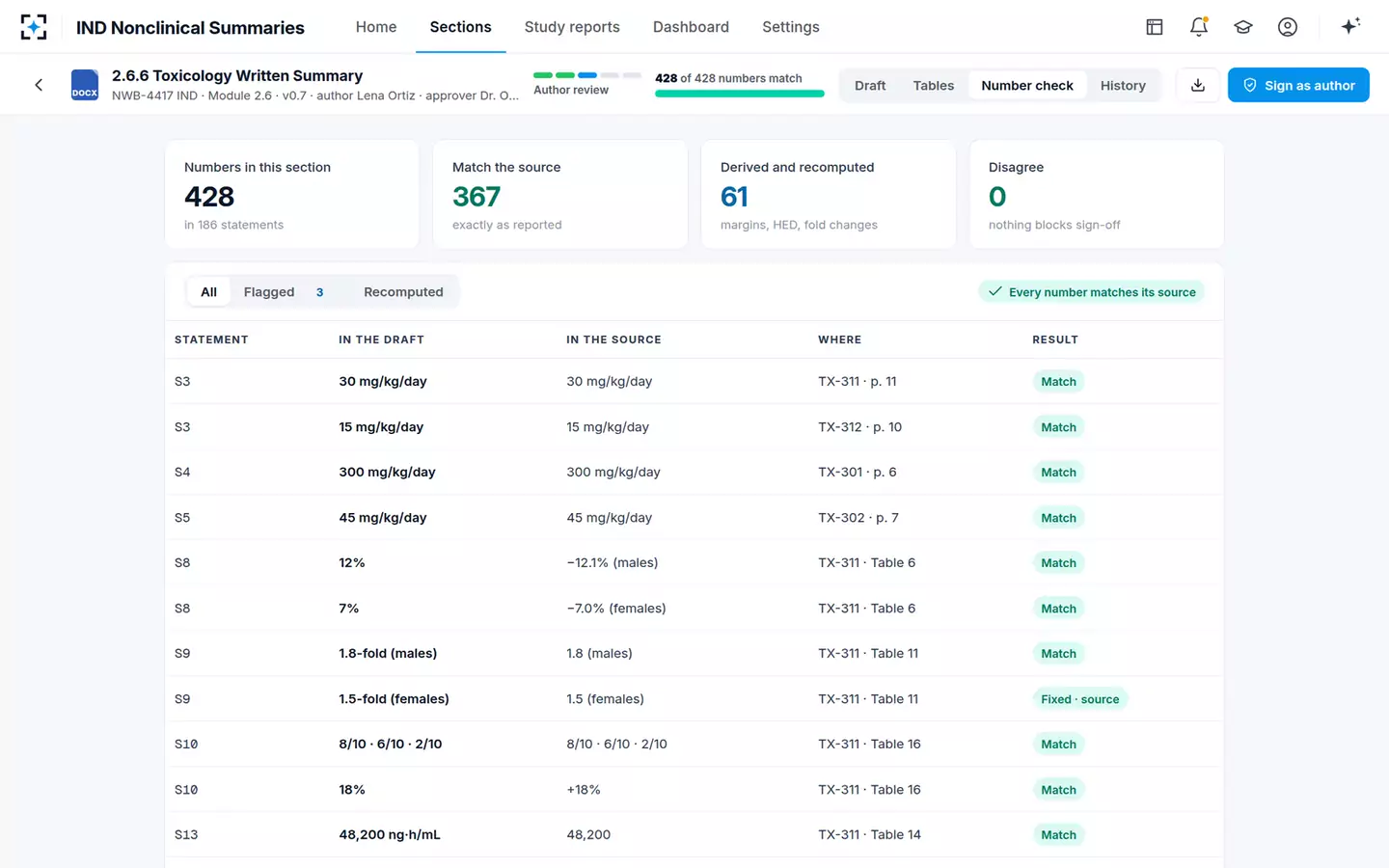Click the 1.5-fold (females) draft value
1389x868 pixels.
pos(394,699)
